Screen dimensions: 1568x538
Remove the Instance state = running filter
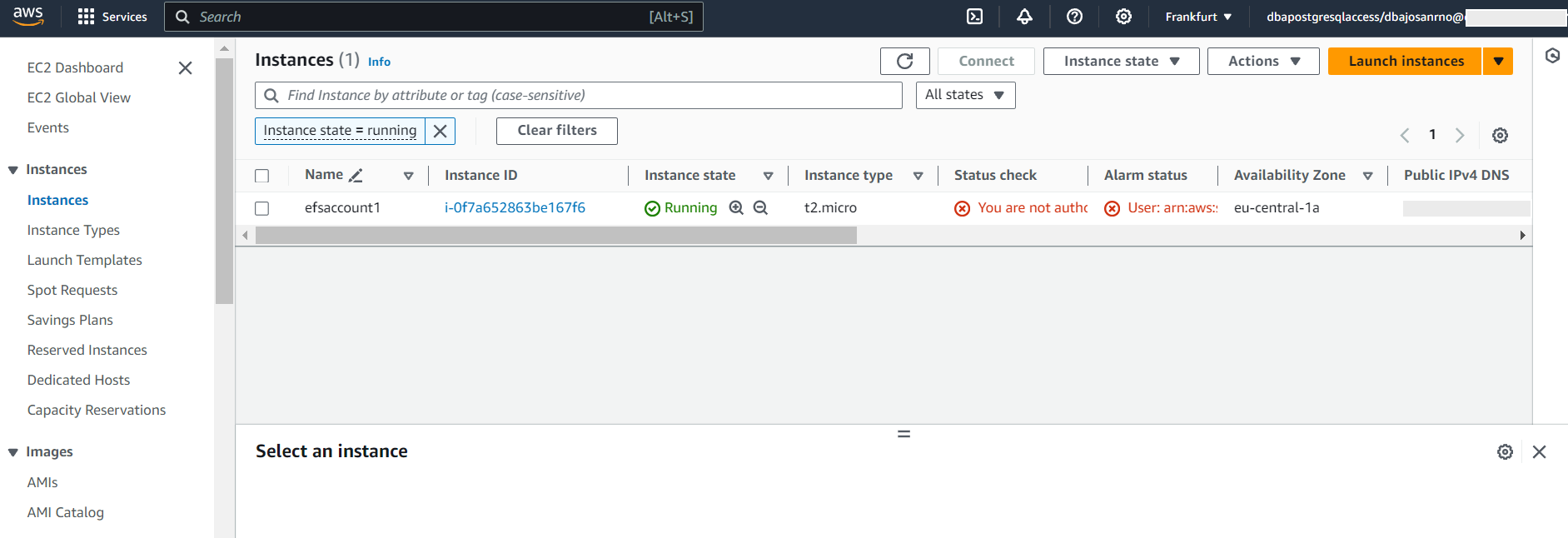tap(441, 131)
